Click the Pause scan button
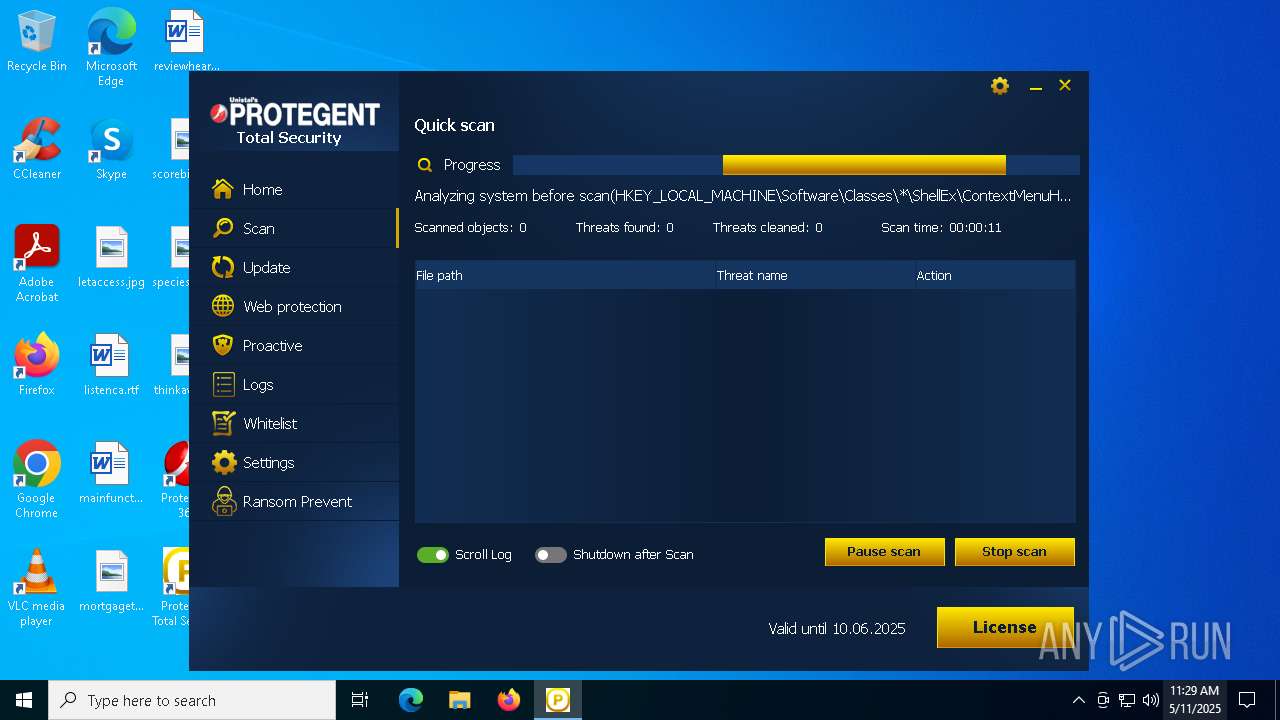This screenshot has width=1280, height=720. [x=884, y=552]
